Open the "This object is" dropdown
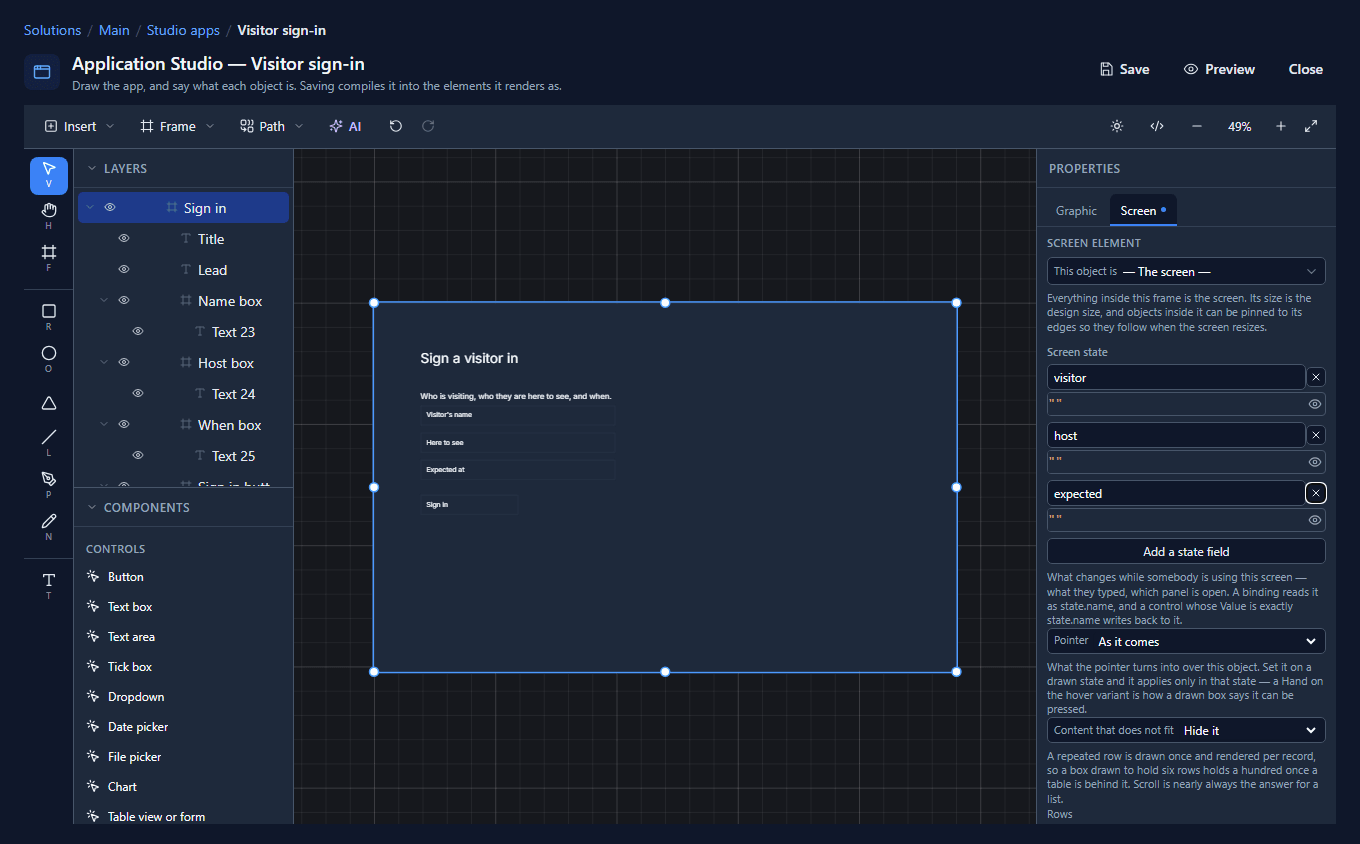This screenshot has width=1360, height=844. (1186, 271)
